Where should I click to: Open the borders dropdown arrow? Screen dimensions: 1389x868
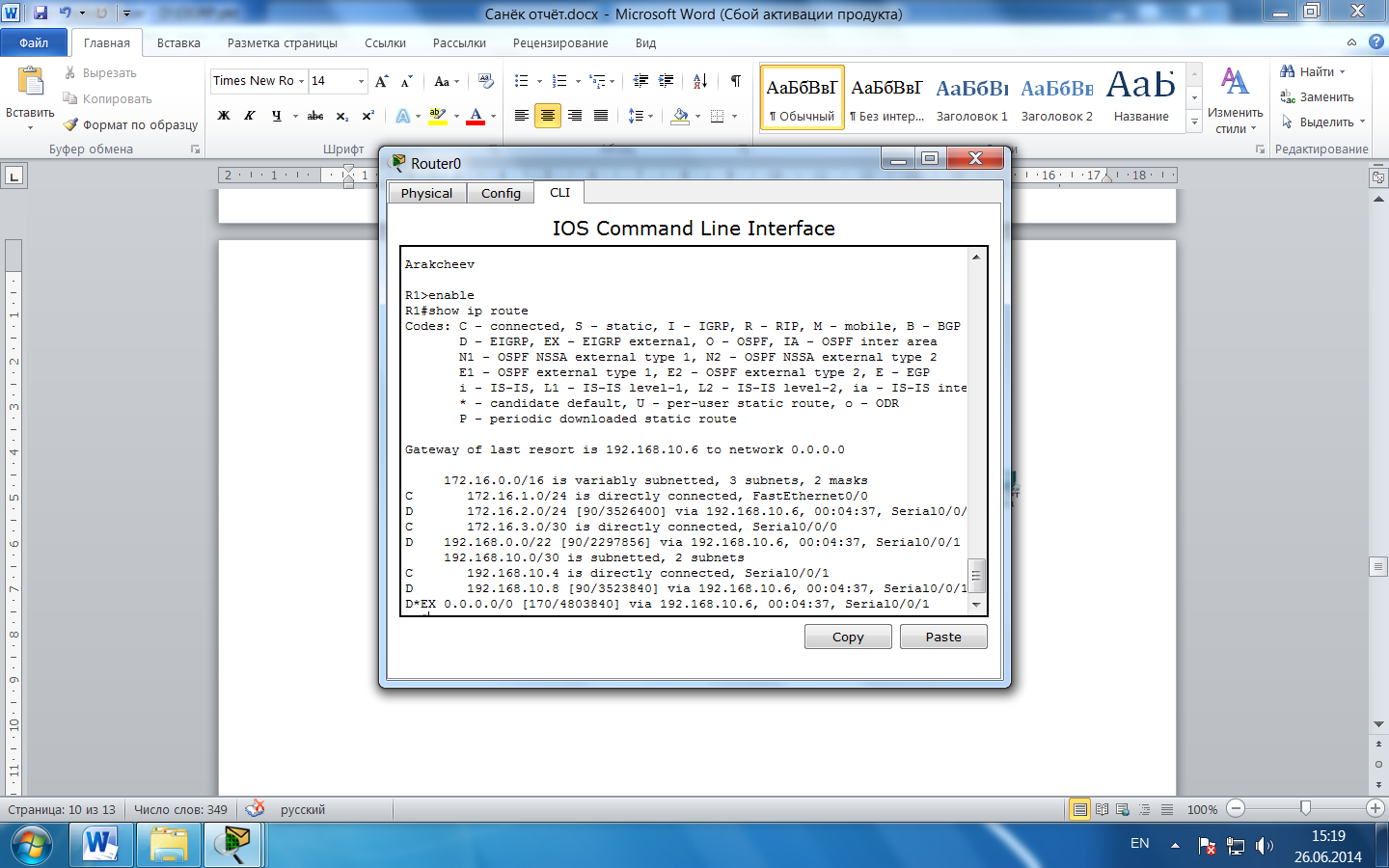(x=735, y=116)
